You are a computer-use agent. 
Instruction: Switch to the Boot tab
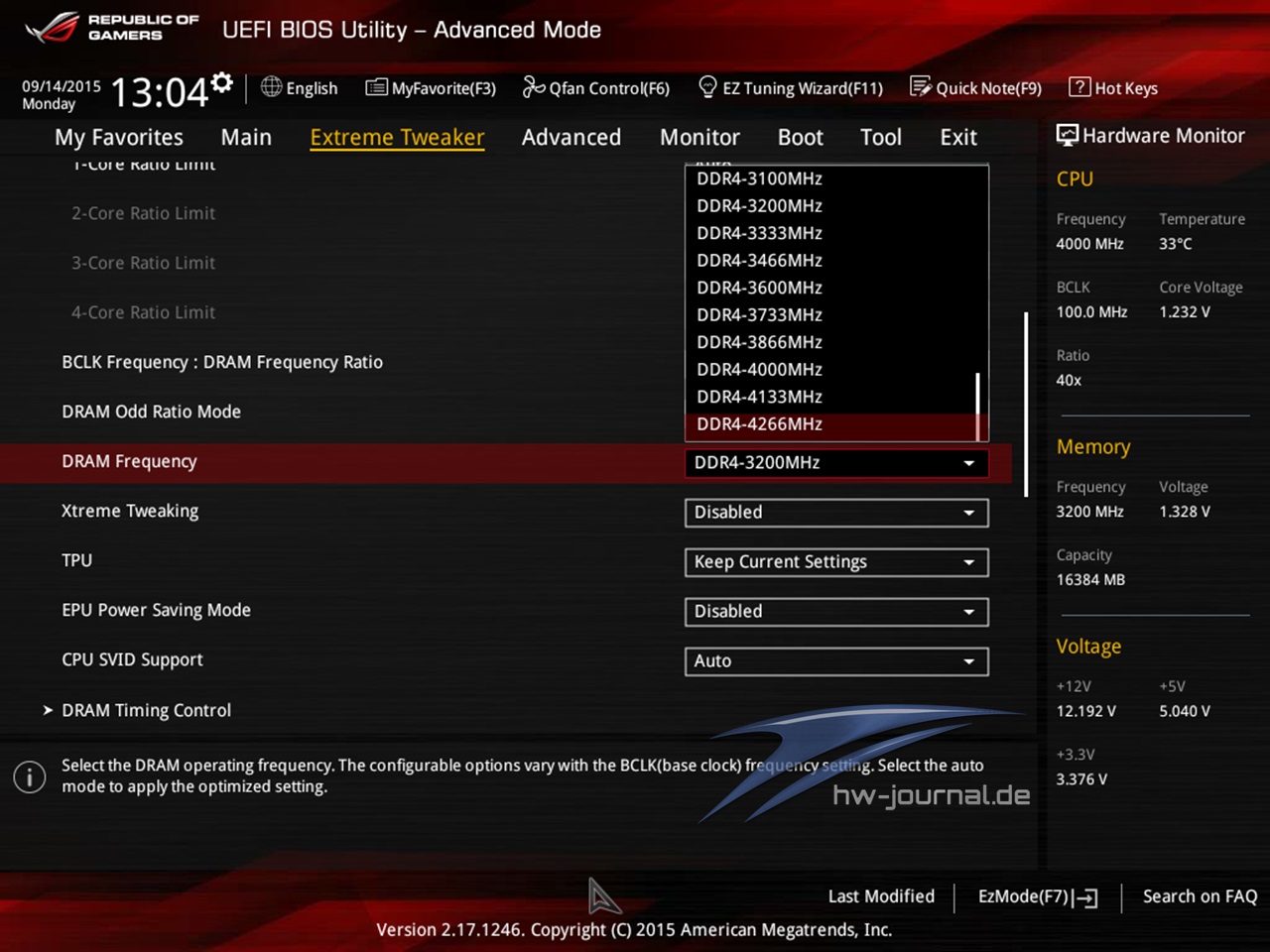[x=801, y=137]
